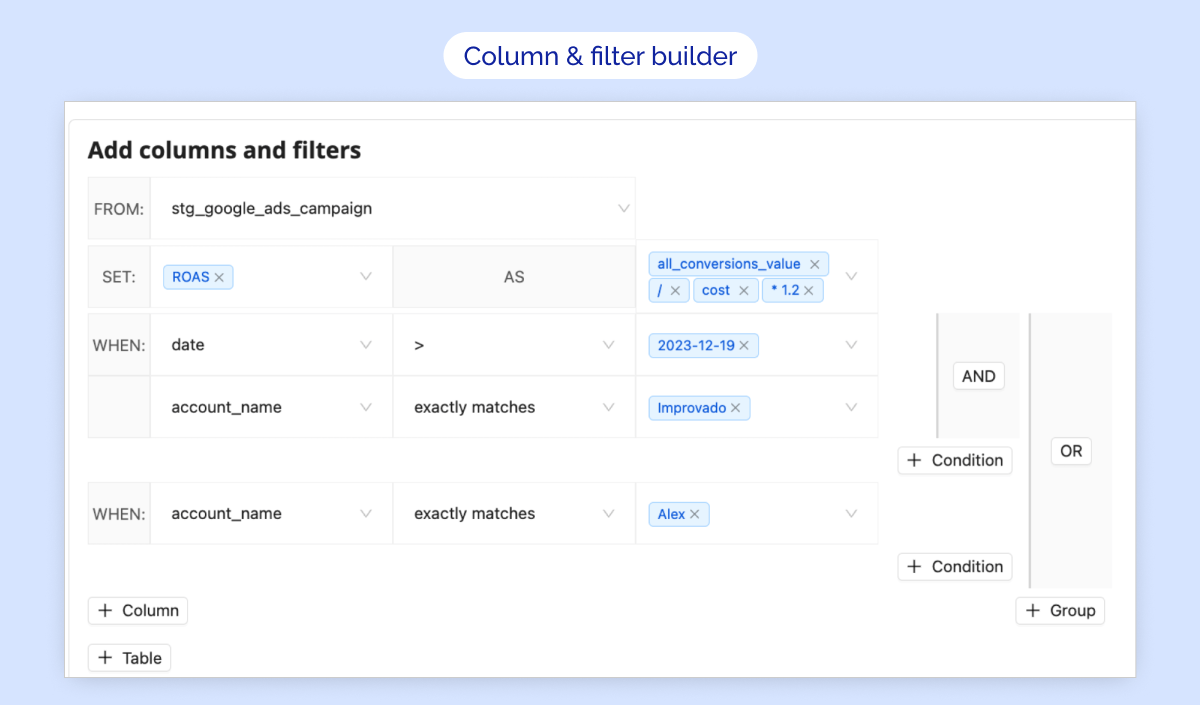Open the greater-than operator dropdown
Image resolution: width=1200 pixels, height=705 pixels.
[x=609, y=345]
